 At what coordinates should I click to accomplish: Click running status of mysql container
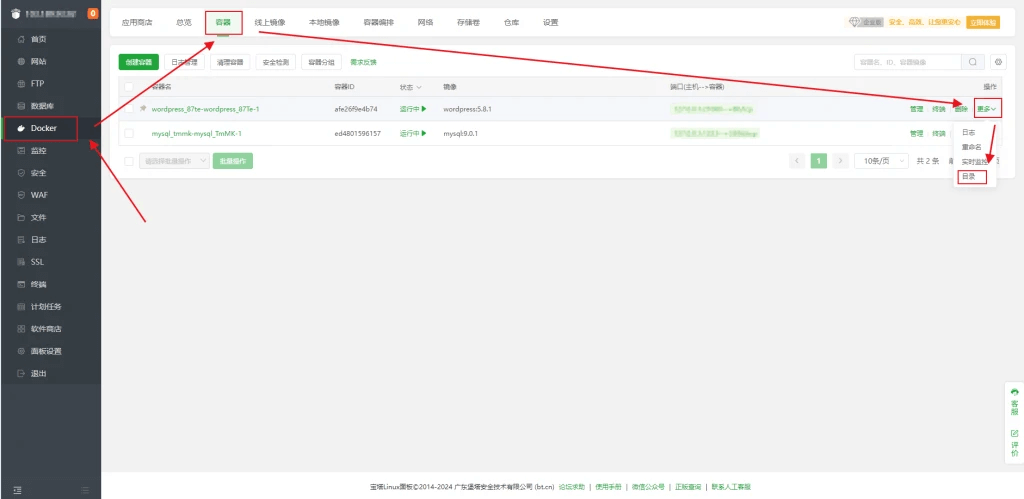click(413, 133)
